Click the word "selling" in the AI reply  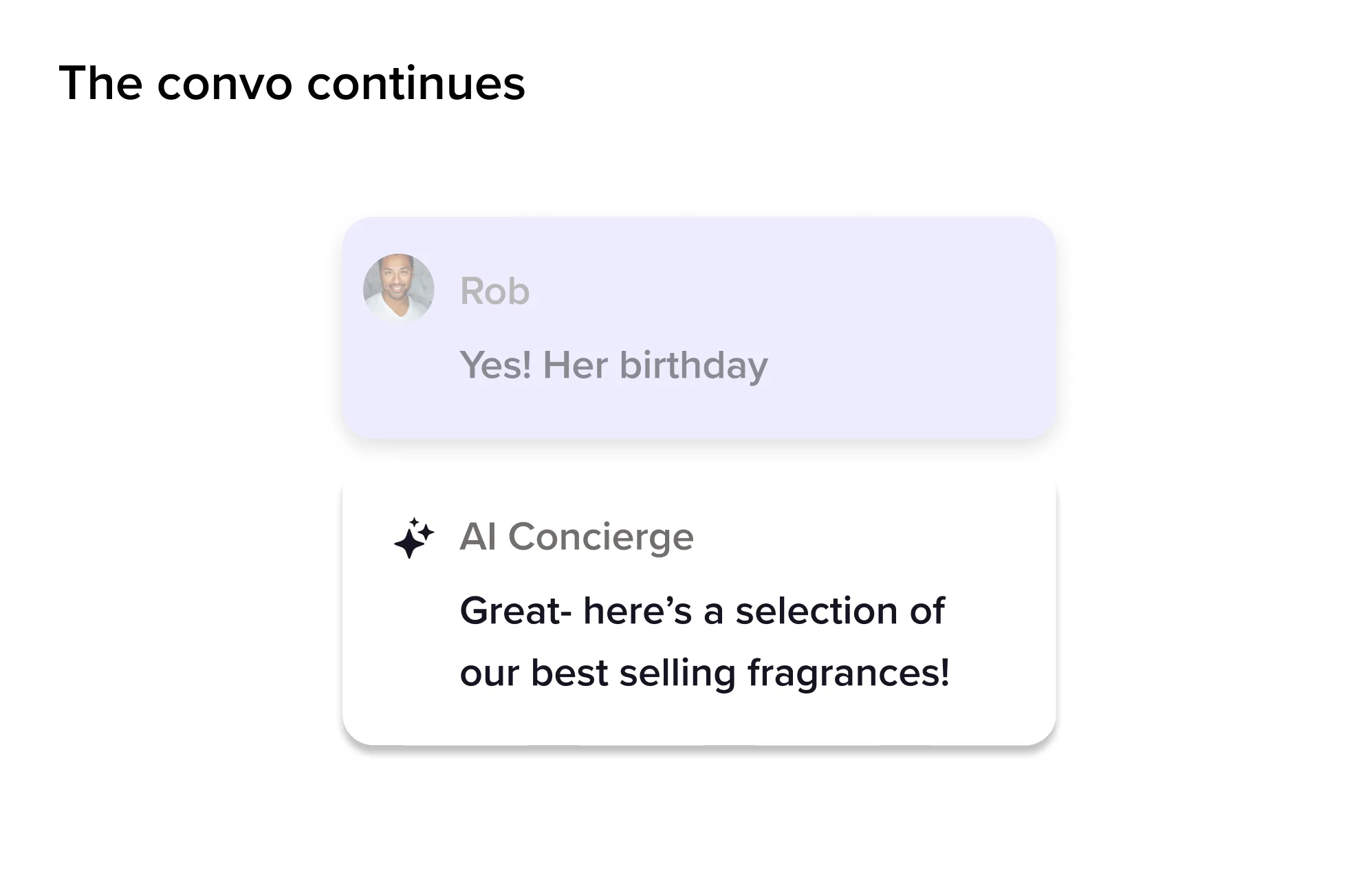tap(677, 674)
